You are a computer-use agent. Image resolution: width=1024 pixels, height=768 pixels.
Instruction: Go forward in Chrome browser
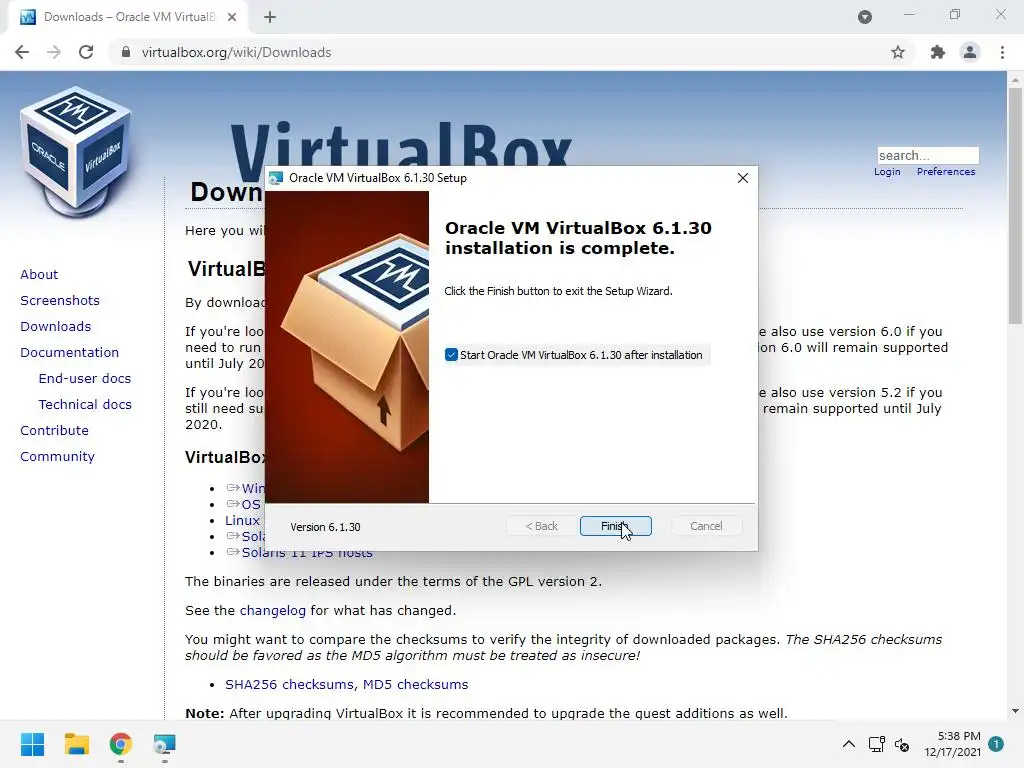pyautogui.click(x=54, y=52)
